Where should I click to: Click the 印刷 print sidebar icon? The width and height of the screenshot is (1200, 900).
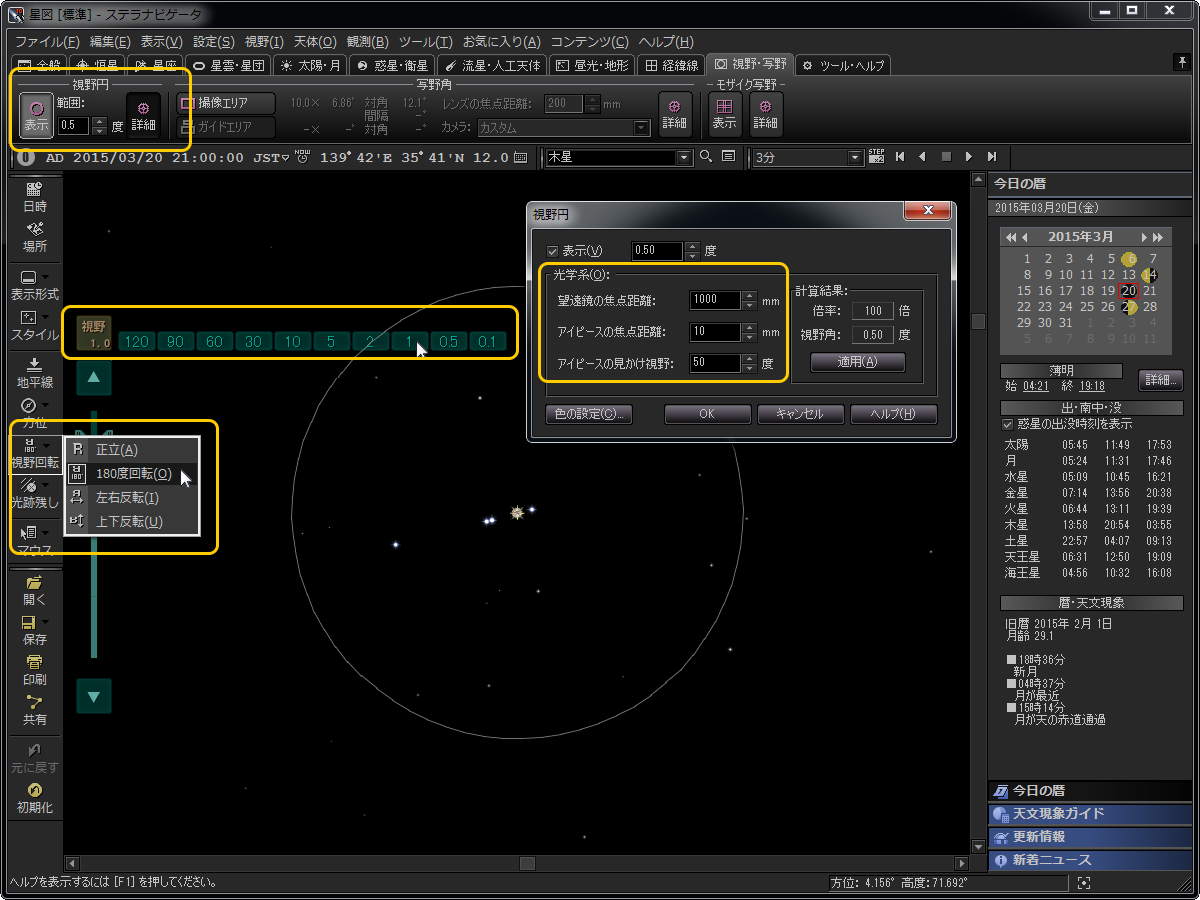[34, 670]
